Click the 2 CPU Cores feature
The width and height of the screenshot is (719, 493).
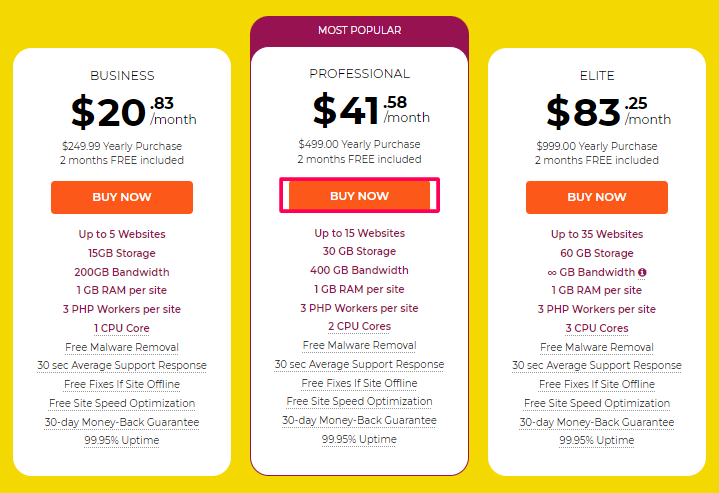(360, 327)
